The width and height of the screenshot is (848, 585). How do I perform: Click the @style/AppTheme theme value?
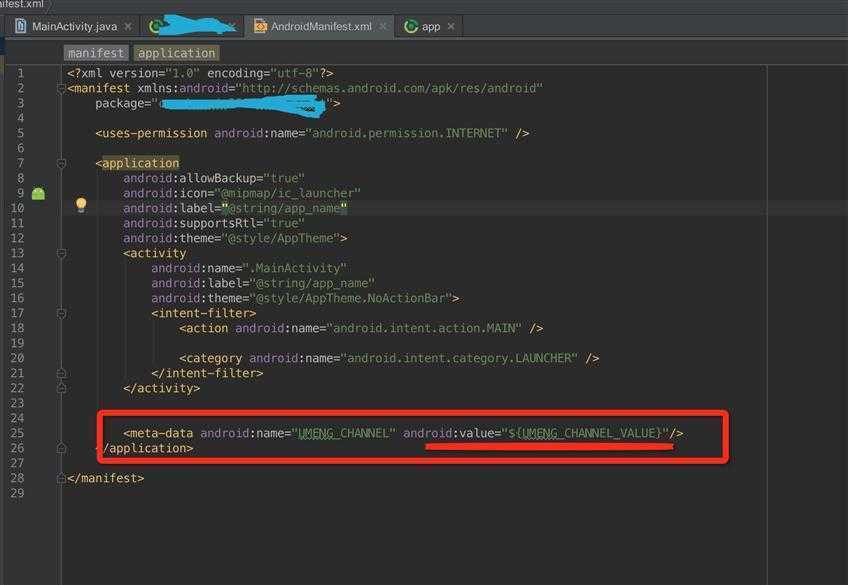(x=281, y=238)
